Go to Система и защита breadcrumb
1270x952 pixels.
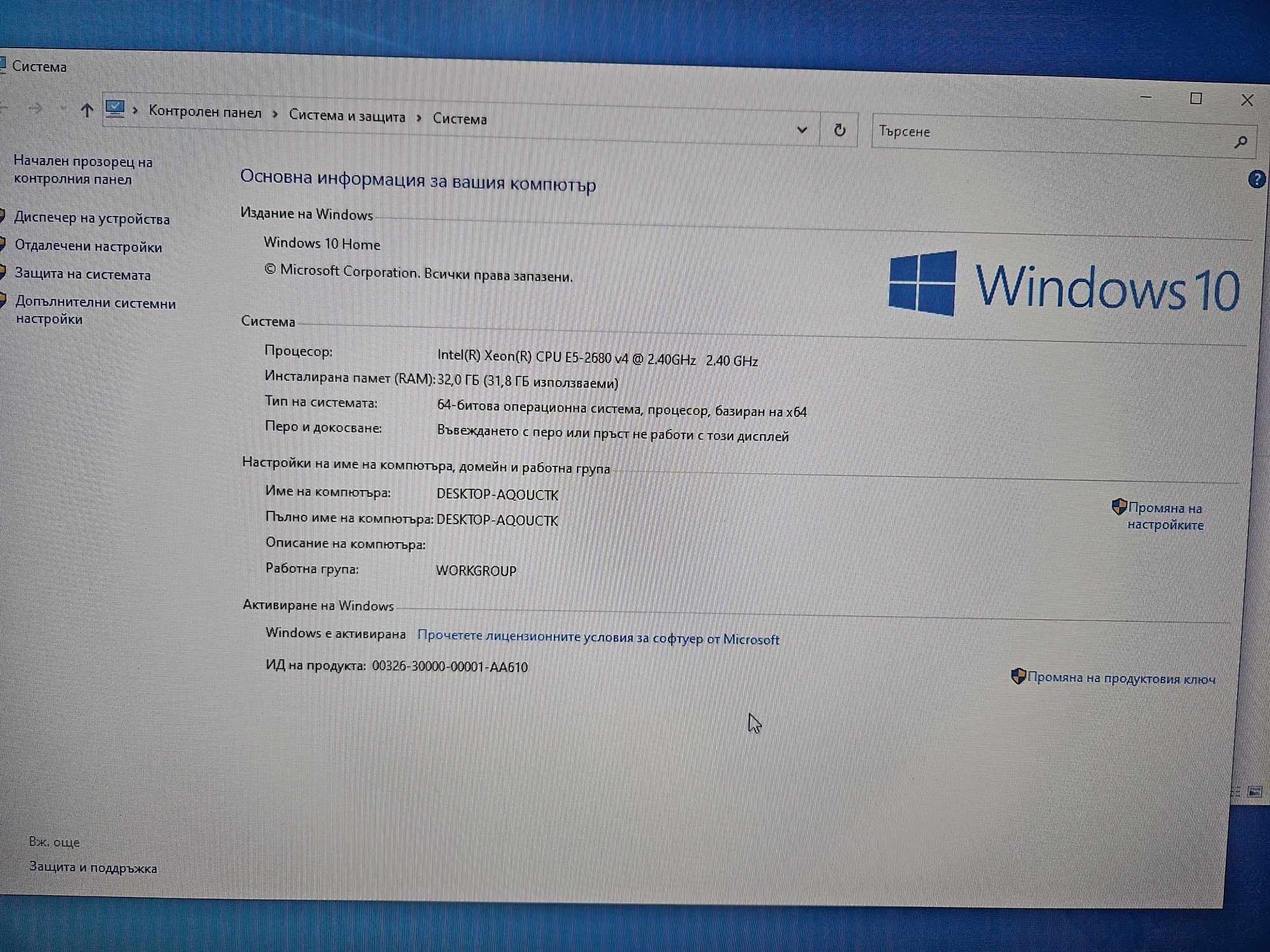[347, 116]
